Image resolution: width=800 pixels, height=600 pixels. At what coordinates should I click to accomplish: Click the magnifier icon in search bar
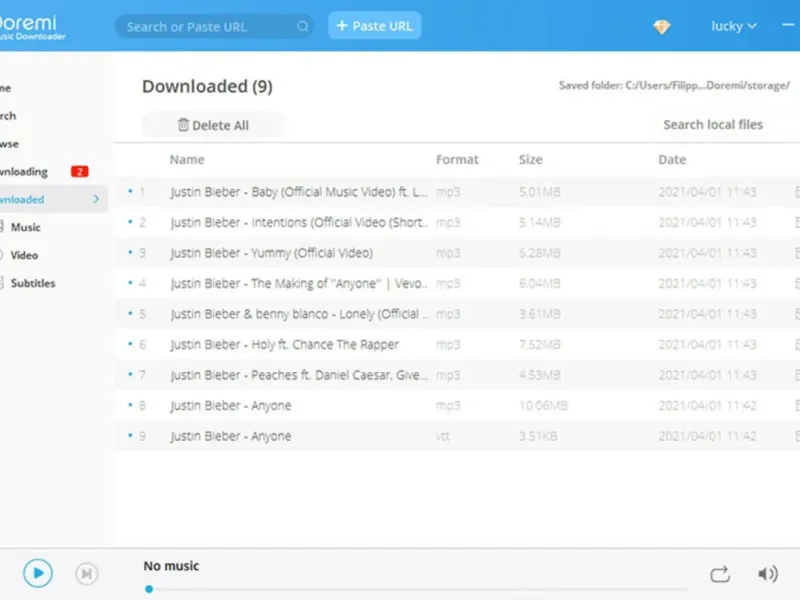click(x=303, y=27)
